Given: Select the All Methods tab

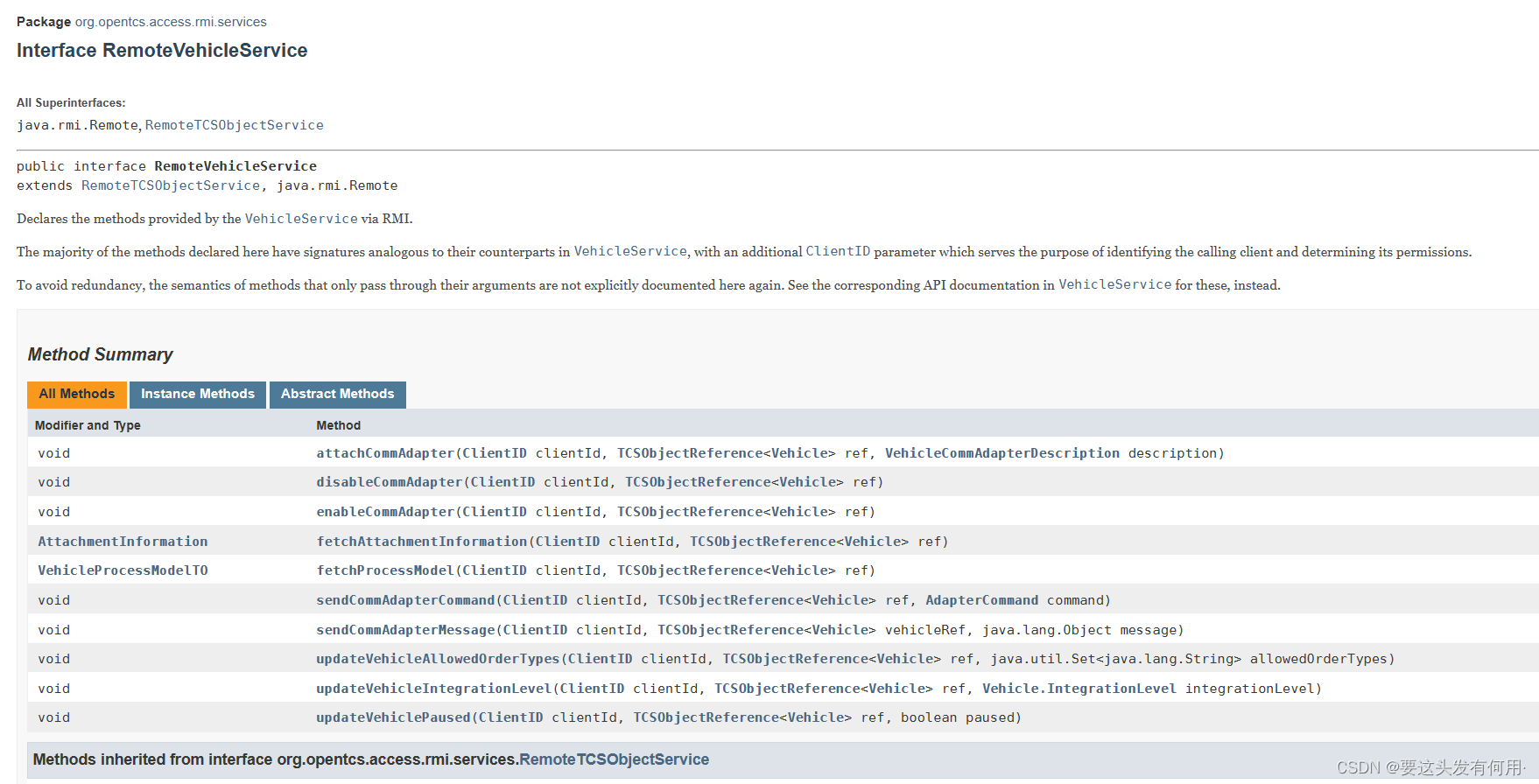Looking at the screenshot, I should tap(77, 394).
